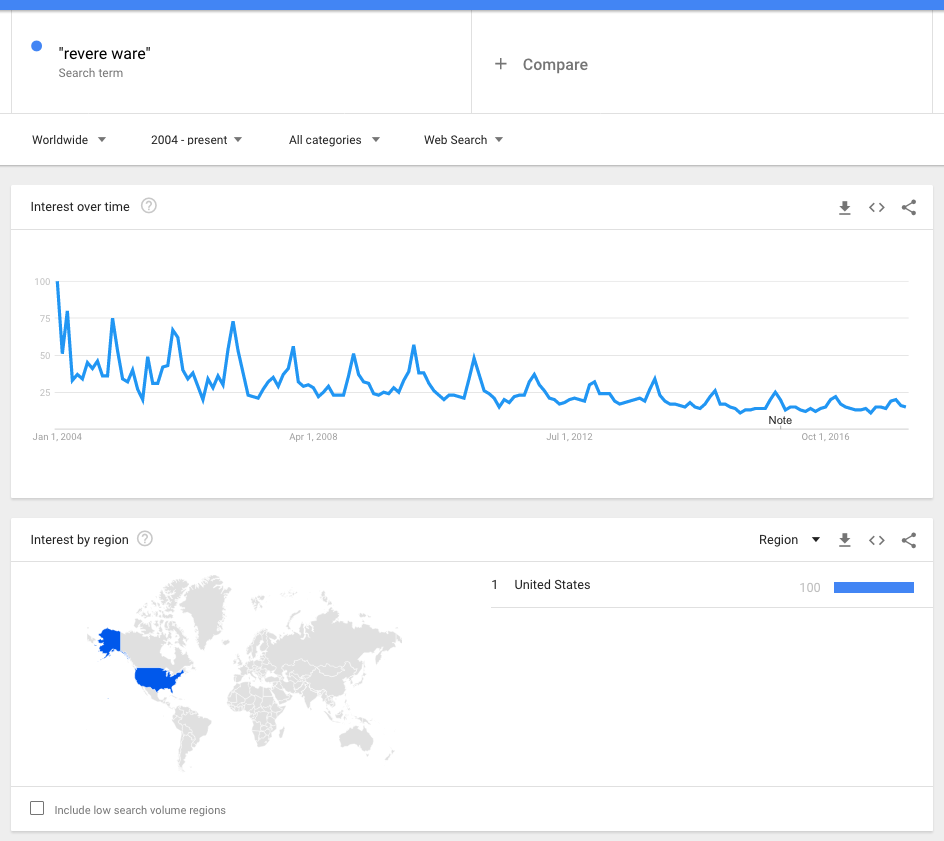
Task: Click the Compare text to add term
Action: pos(555,64)
